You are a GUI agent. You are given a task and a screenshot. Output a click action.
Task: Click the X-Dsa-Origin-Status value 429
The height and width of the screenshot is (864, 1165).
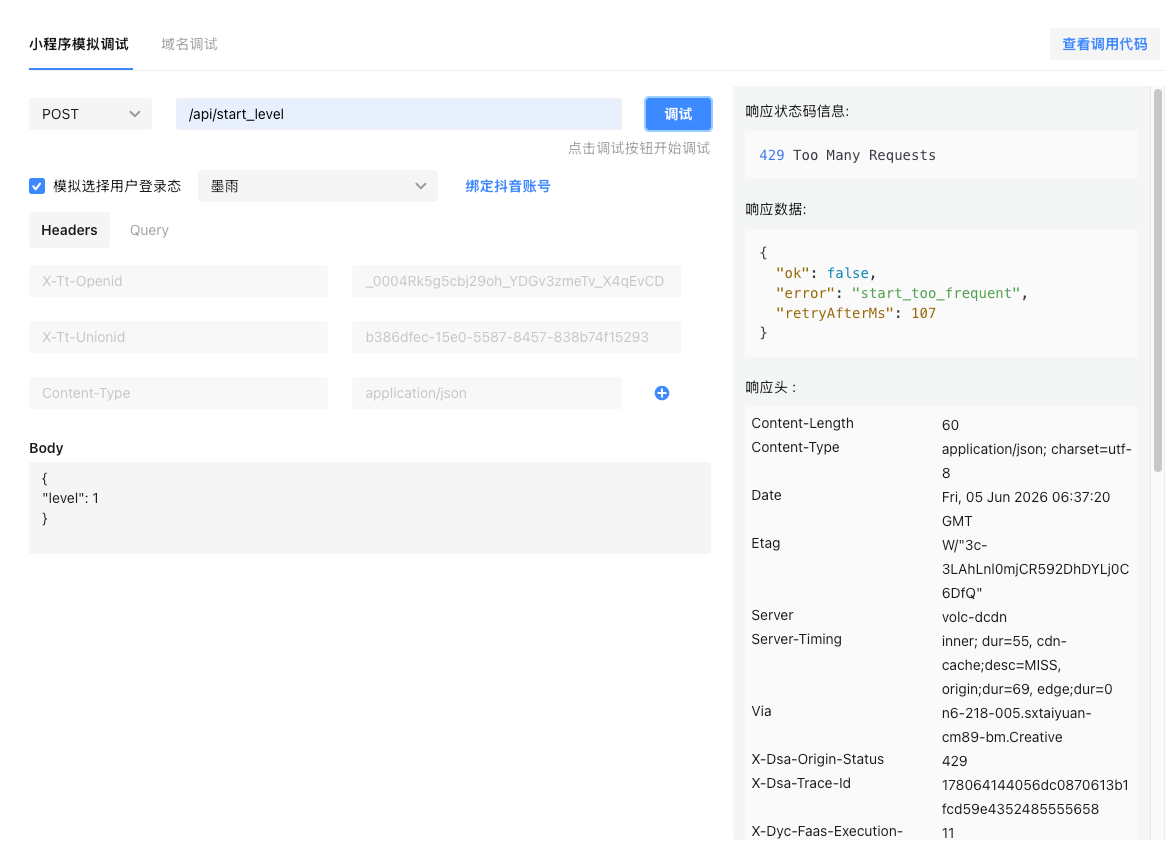[954, 761]
